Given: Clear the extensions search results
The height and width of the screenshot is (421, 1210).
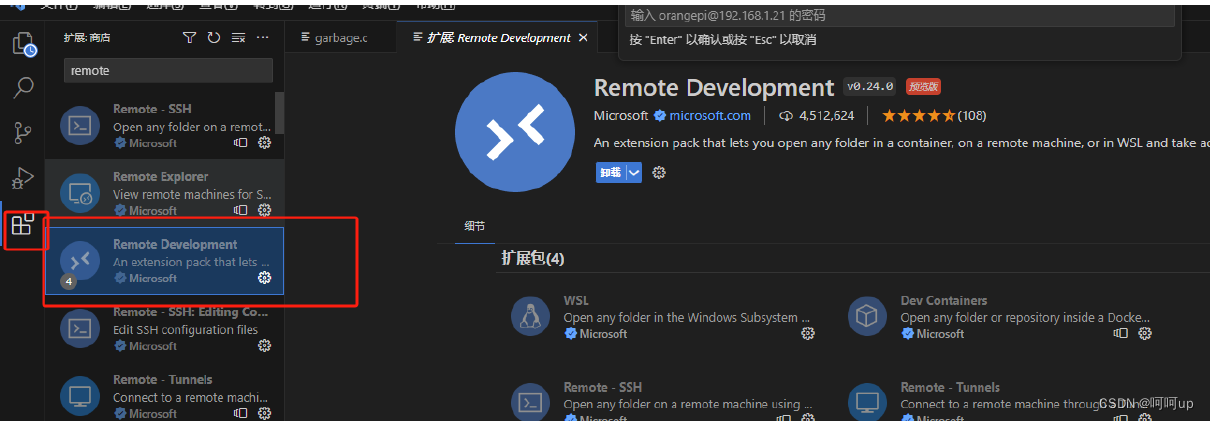Looking at the screenshot, I should click(238, 38).
